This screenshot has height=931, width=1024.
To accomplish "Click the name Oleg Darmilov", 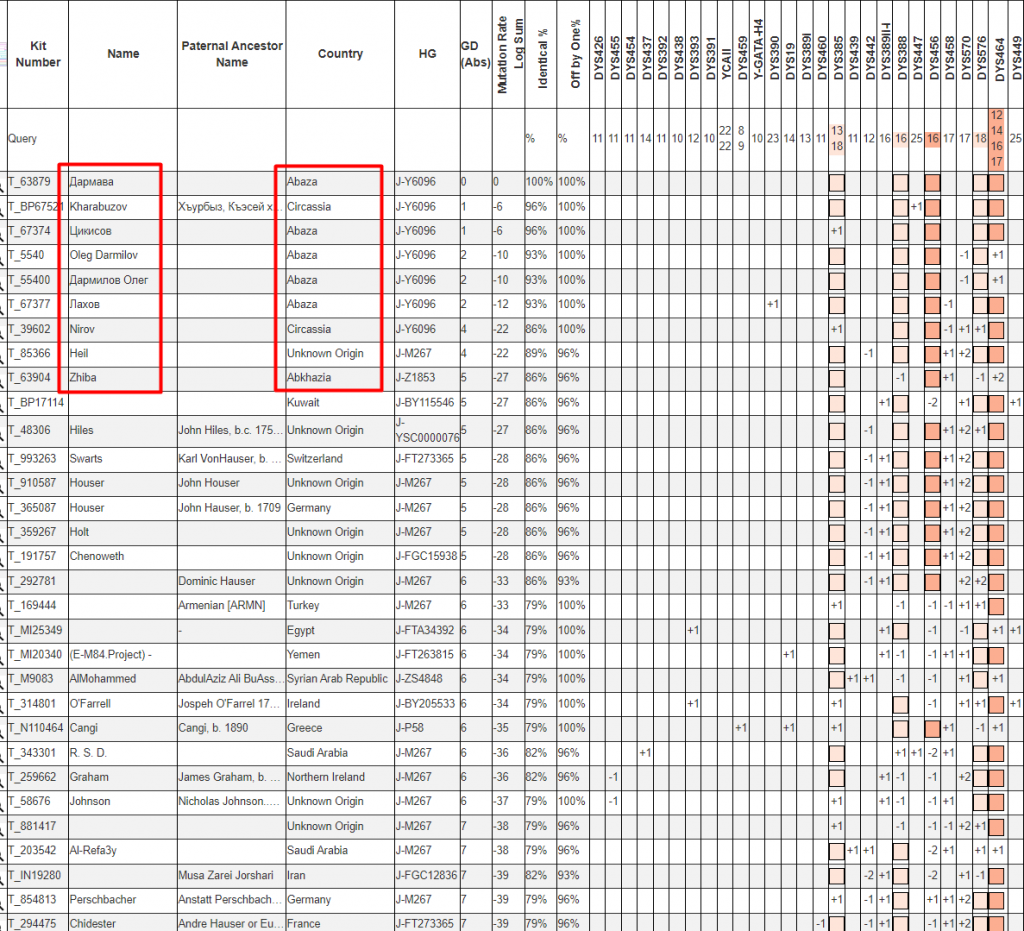I will tap(103, 256).
